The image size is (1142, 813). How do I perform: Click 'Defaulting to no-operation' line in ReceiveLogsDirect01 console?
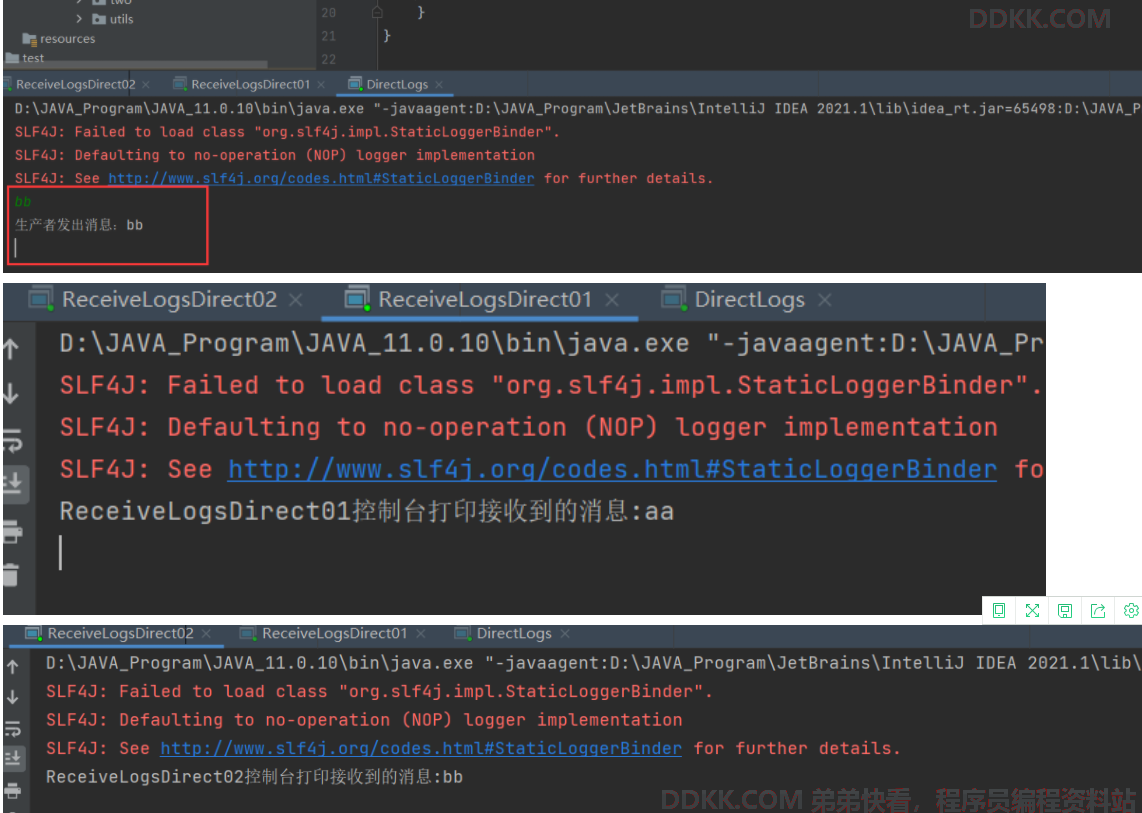[x=529, y=427]
